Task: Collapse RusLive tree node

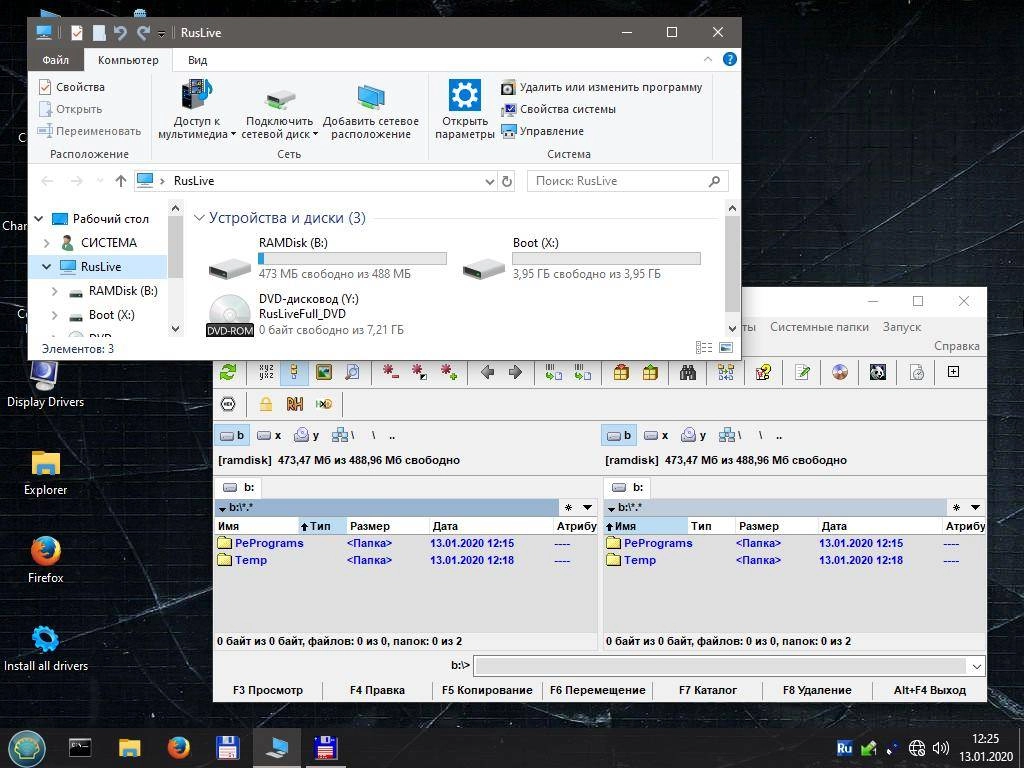Action: point(46,266)
